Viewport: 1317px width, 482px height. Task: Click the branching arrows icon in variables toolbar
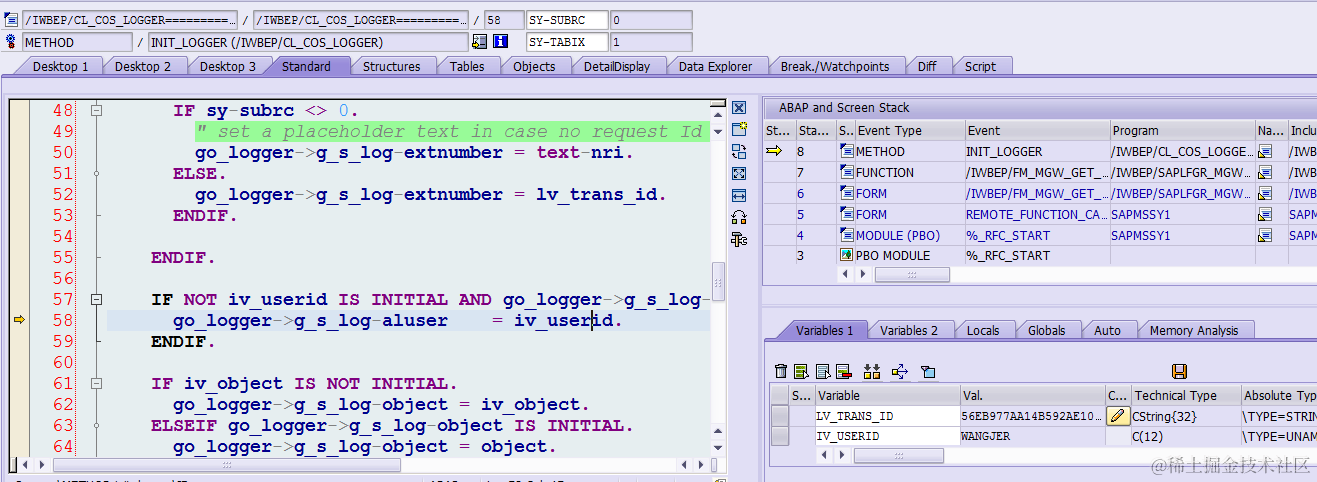tap(899, 372)
